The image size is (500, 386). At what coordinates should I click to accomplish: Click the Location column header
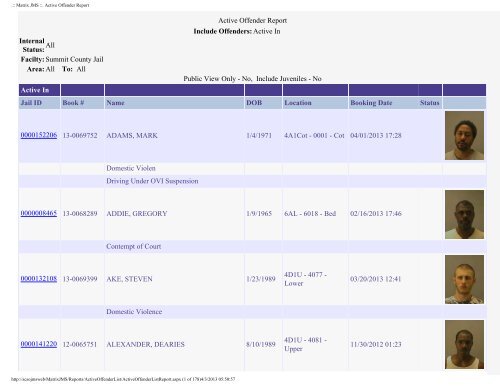tap(298, 103)
